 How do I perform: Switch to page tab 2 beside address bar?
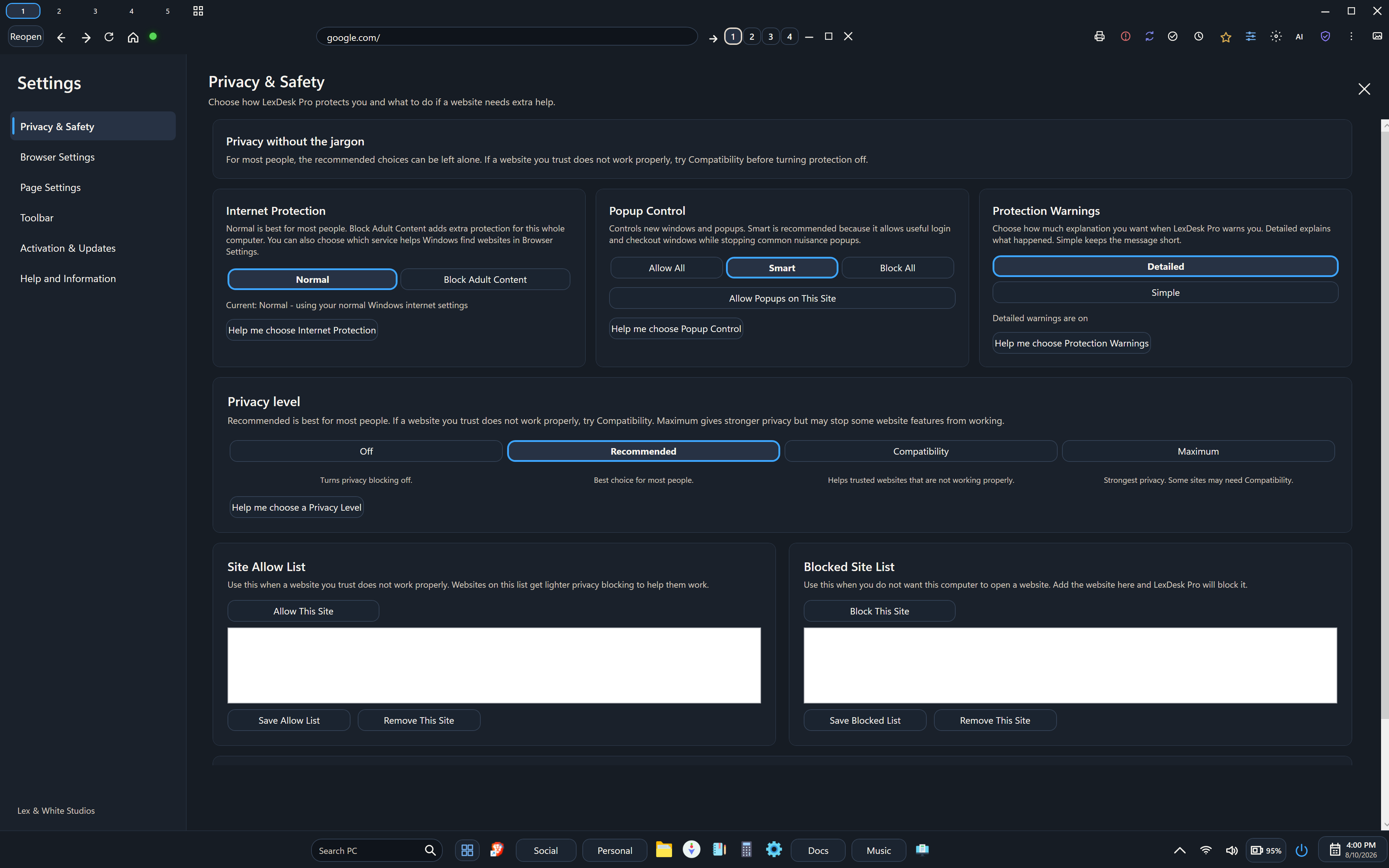click(751, 37)
